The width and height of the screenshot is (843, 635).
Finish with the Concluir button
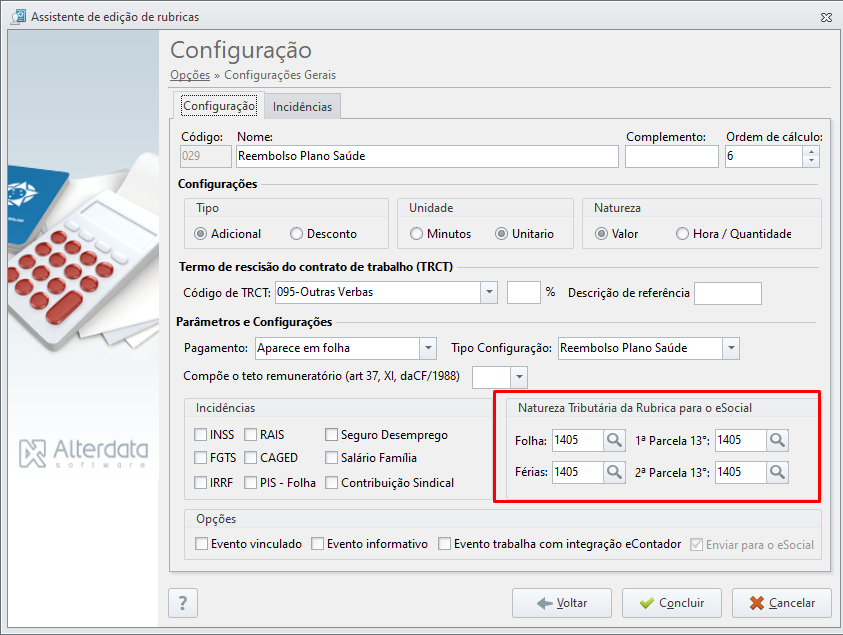tap(671, 603)
